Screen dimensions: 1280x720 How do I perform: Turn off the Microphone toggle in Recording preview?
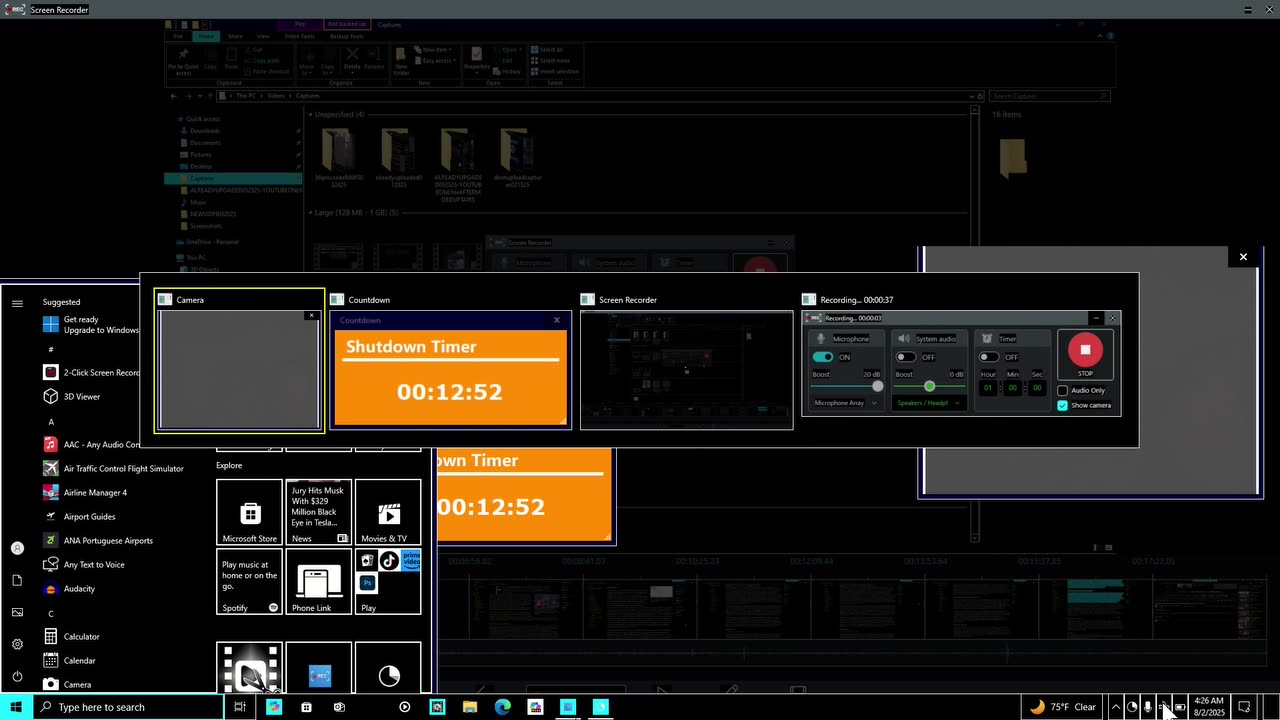[x=823, y=357]
